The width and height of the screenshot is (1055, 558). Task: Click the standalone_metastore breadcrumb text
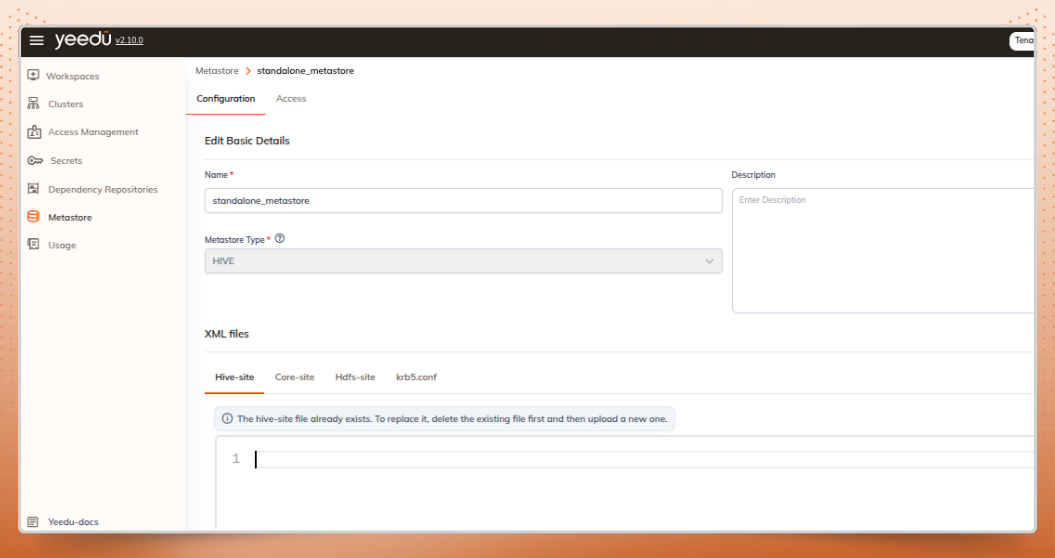click(x=305, y=71)
